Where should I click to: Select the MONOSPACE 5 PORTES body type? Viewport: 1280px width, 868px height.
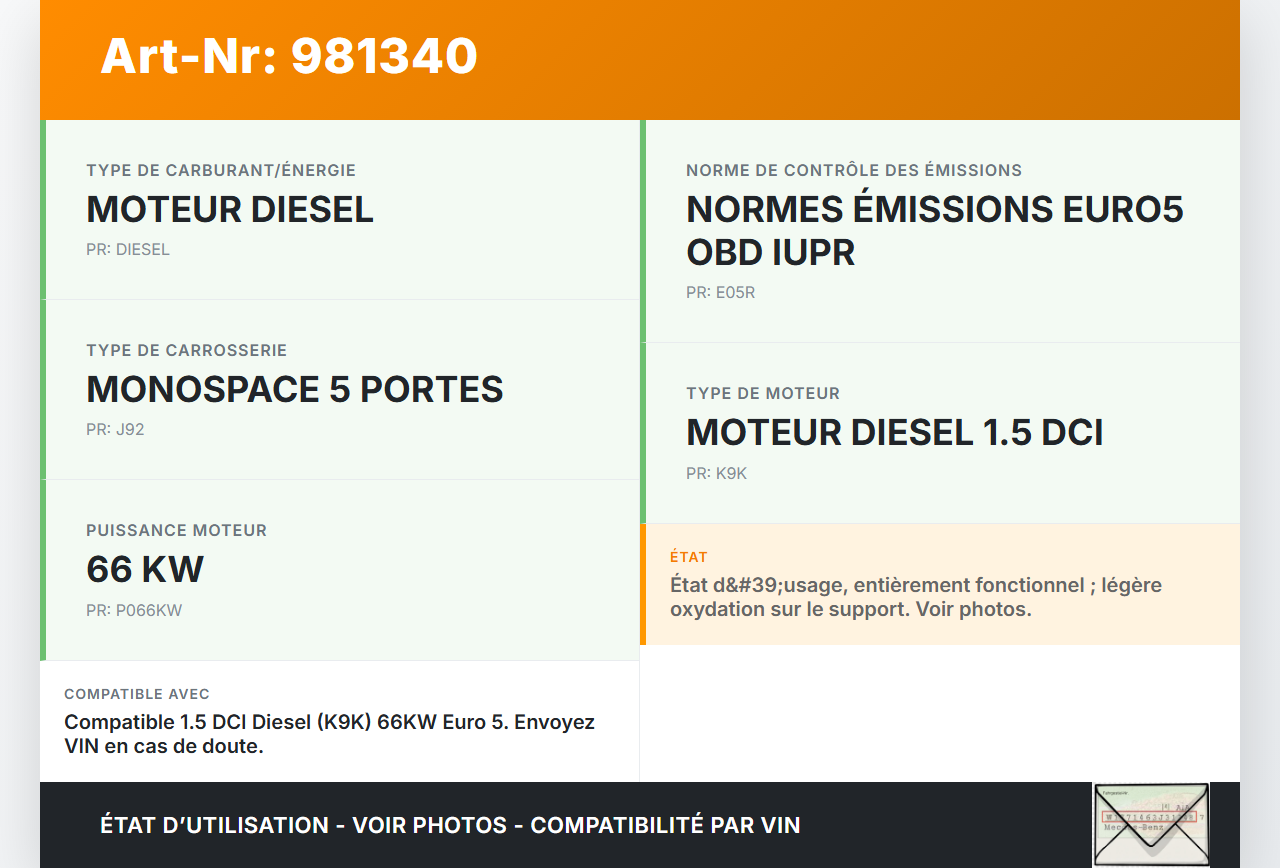point(295,390)
